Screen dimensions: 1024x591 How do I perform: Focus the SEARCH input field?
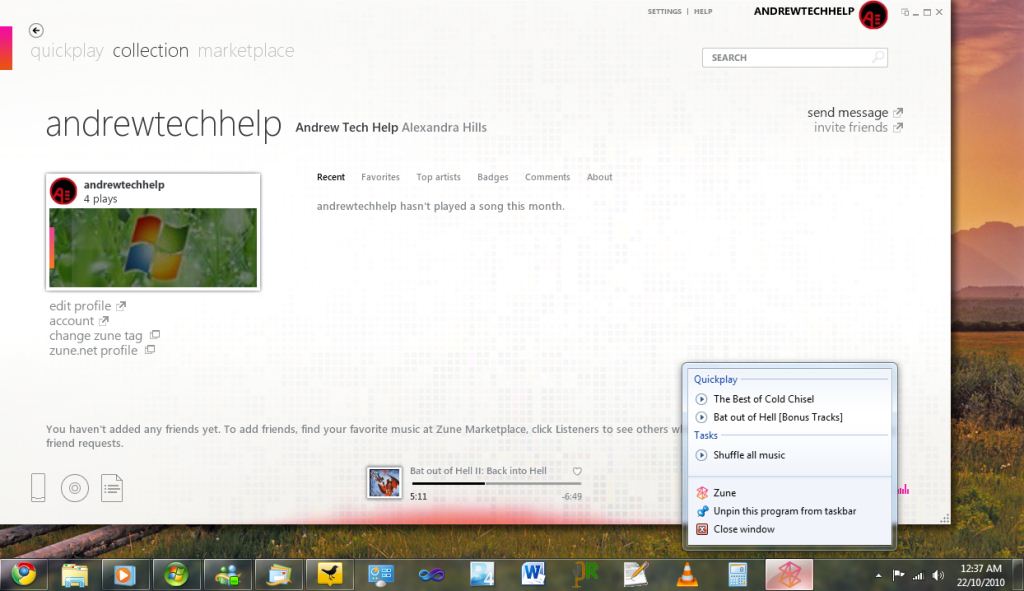[x=795, y=57]
